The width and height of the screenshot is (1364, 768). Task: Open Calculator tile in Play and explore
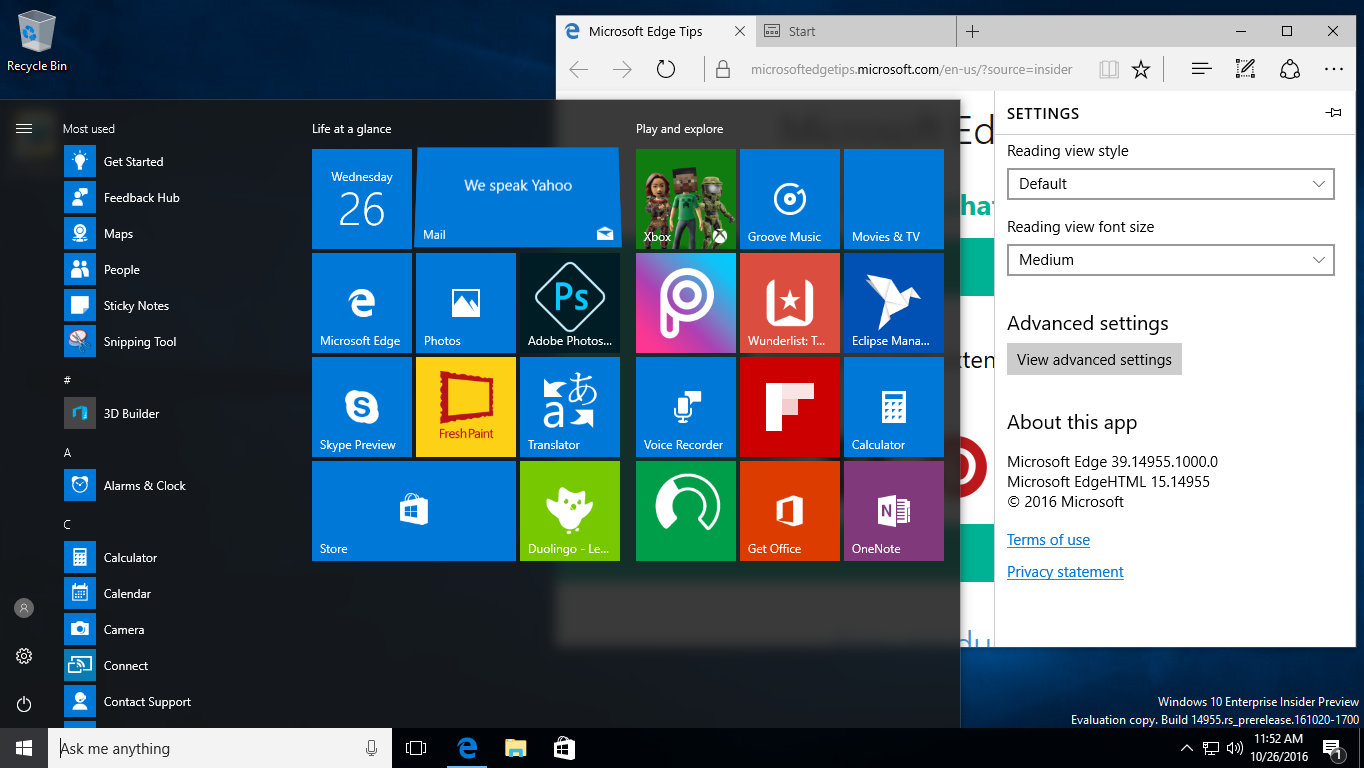tap(894, 407)
